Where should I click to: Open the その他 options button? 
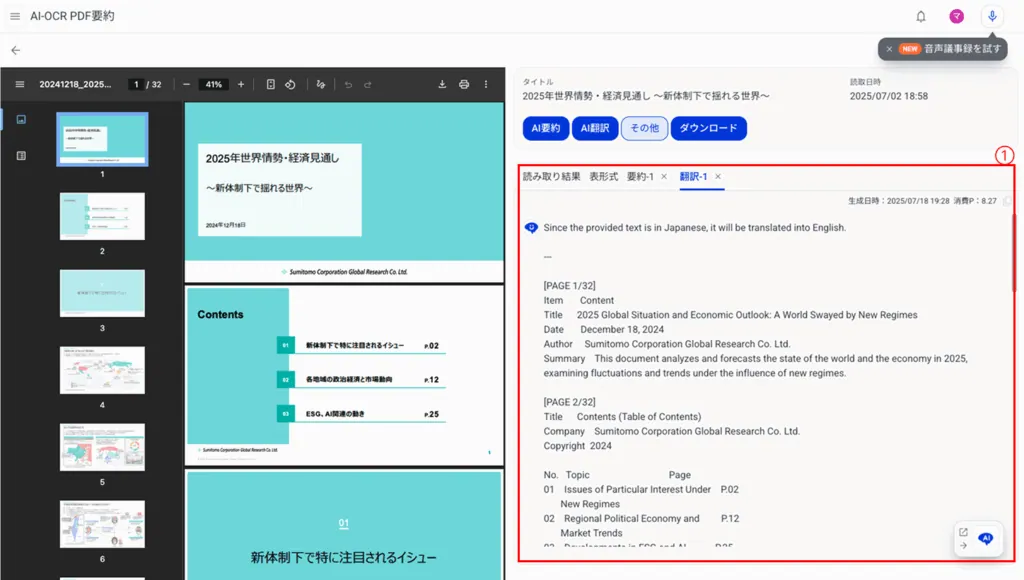(645, 128)
